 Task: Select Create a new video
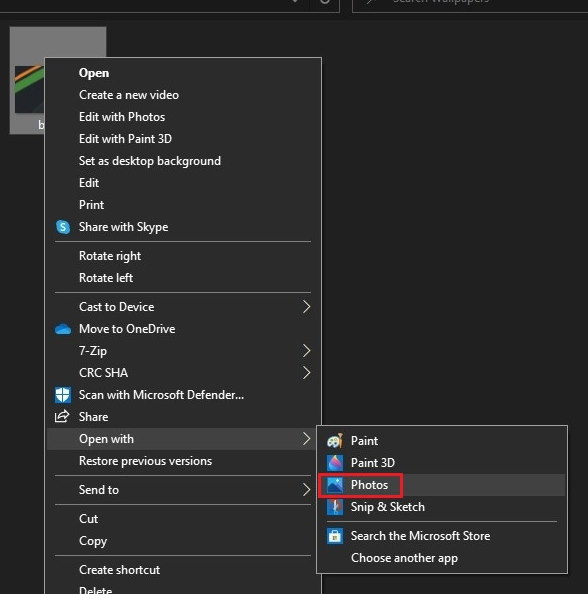(x=183, y=95)
